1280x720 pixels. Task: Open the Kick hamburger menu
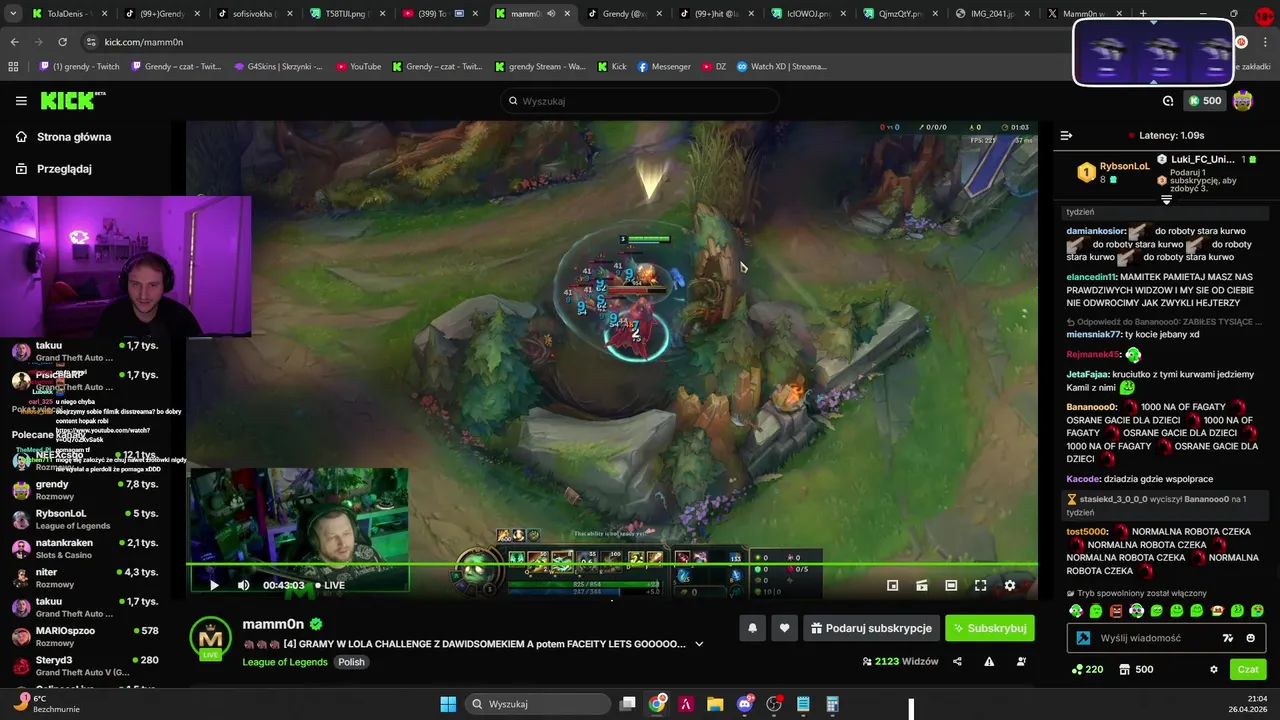coord(21,100)
